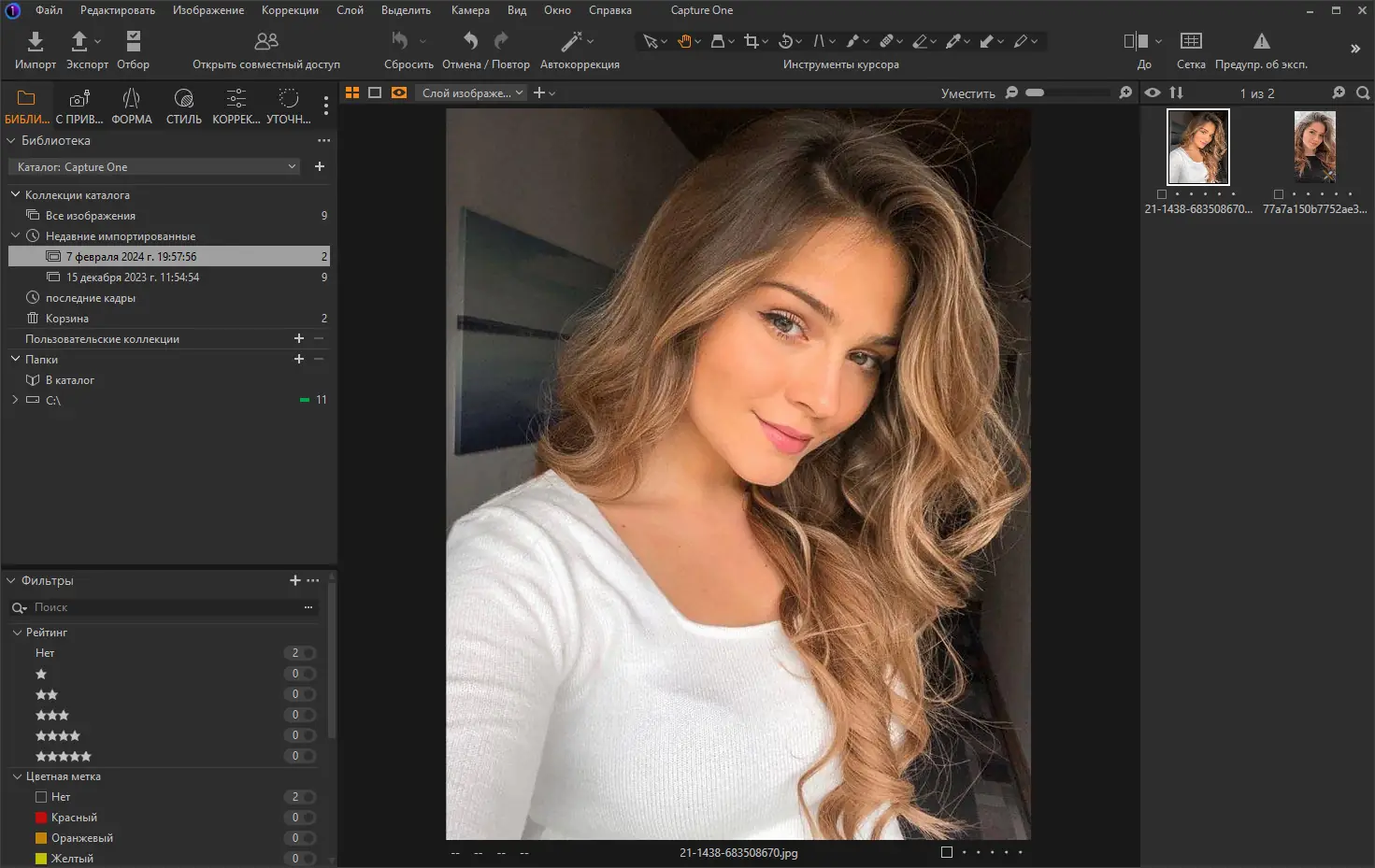
Task: Select the Erase Mask tool
Action: point(921,41)
